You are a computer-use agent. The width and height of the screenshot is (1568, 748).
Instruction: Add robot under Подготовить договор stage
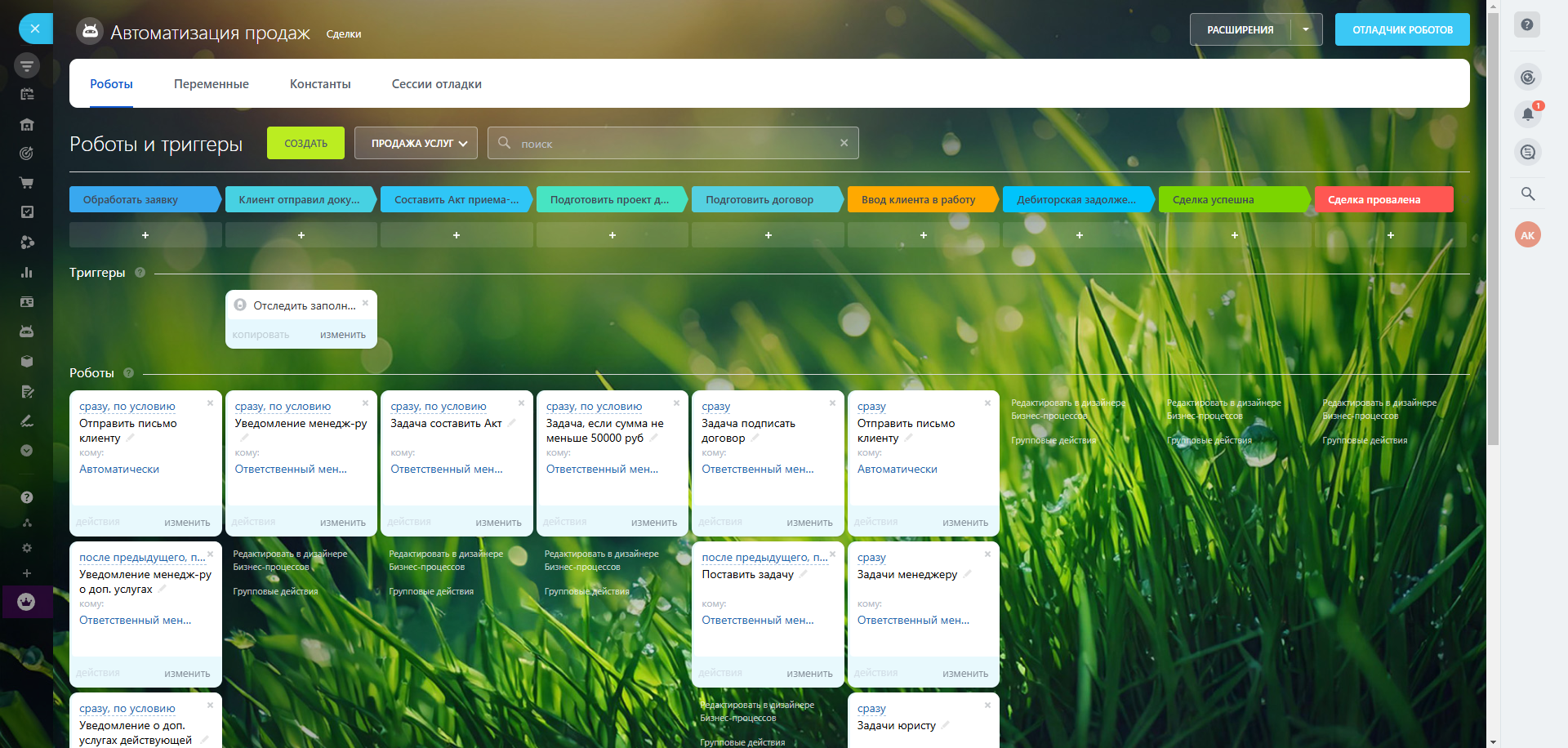768,235
